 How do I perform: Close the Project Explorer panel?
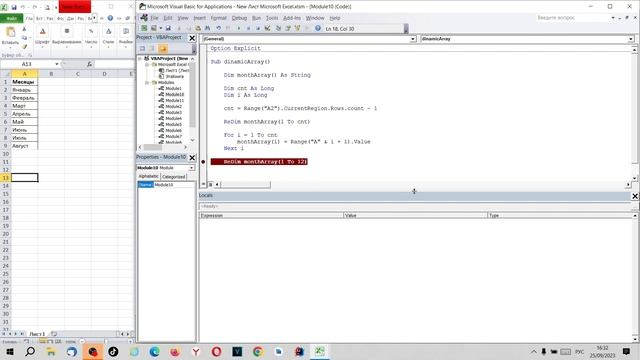tap(192, 38)
